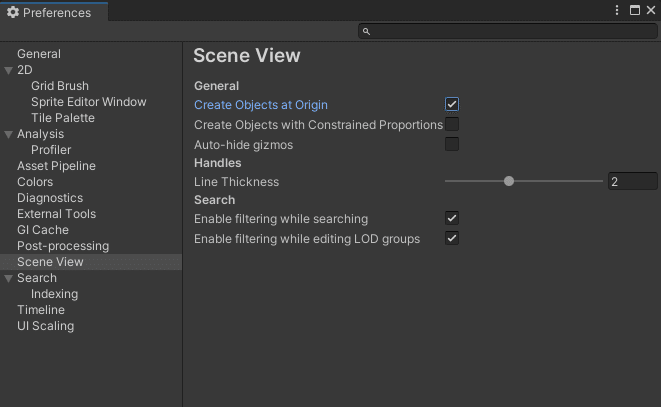
Task: Open External Tools preferences
Action: point(56,214)
